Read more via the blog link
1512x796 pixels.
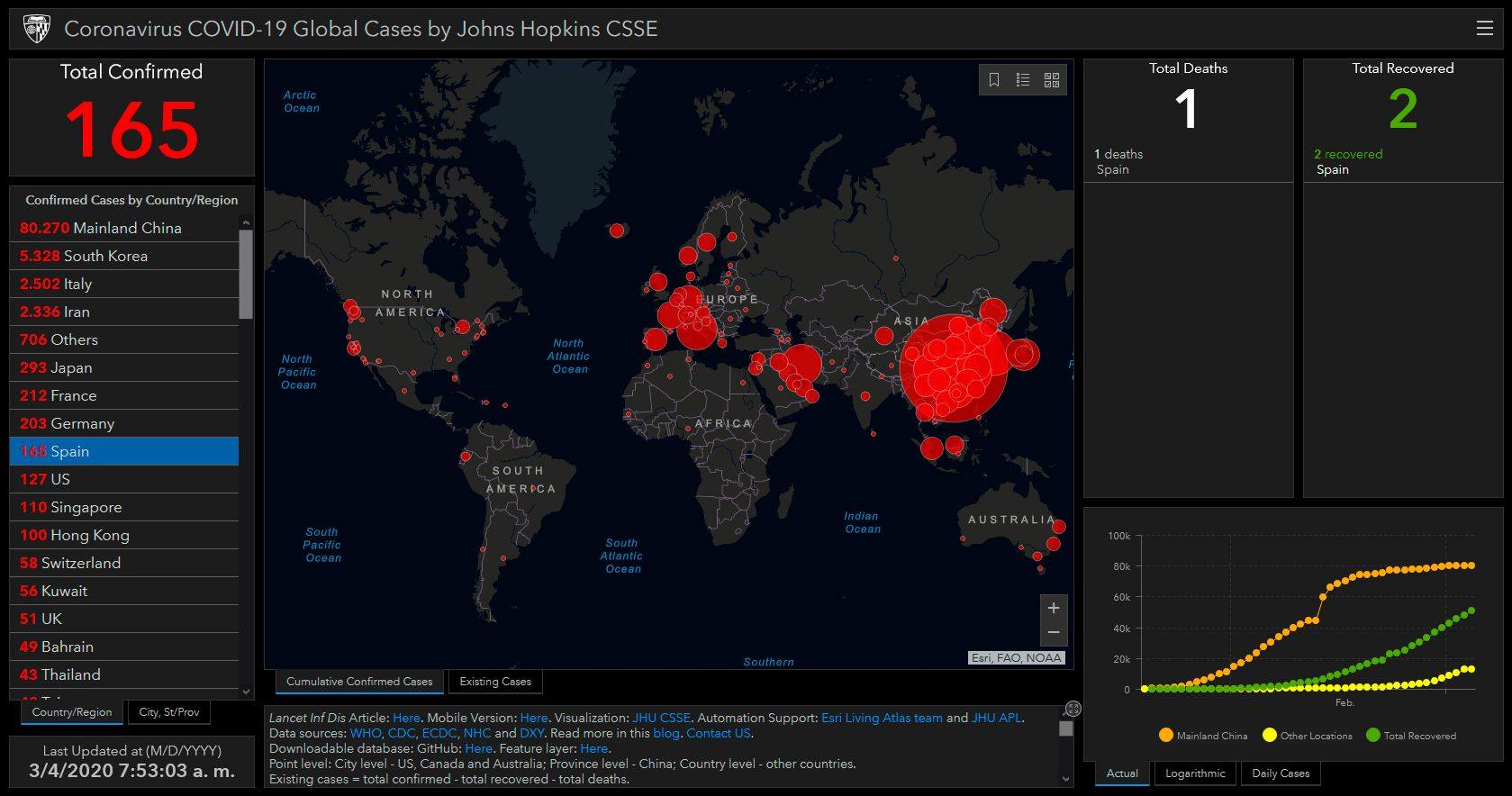tap(666, 734)
